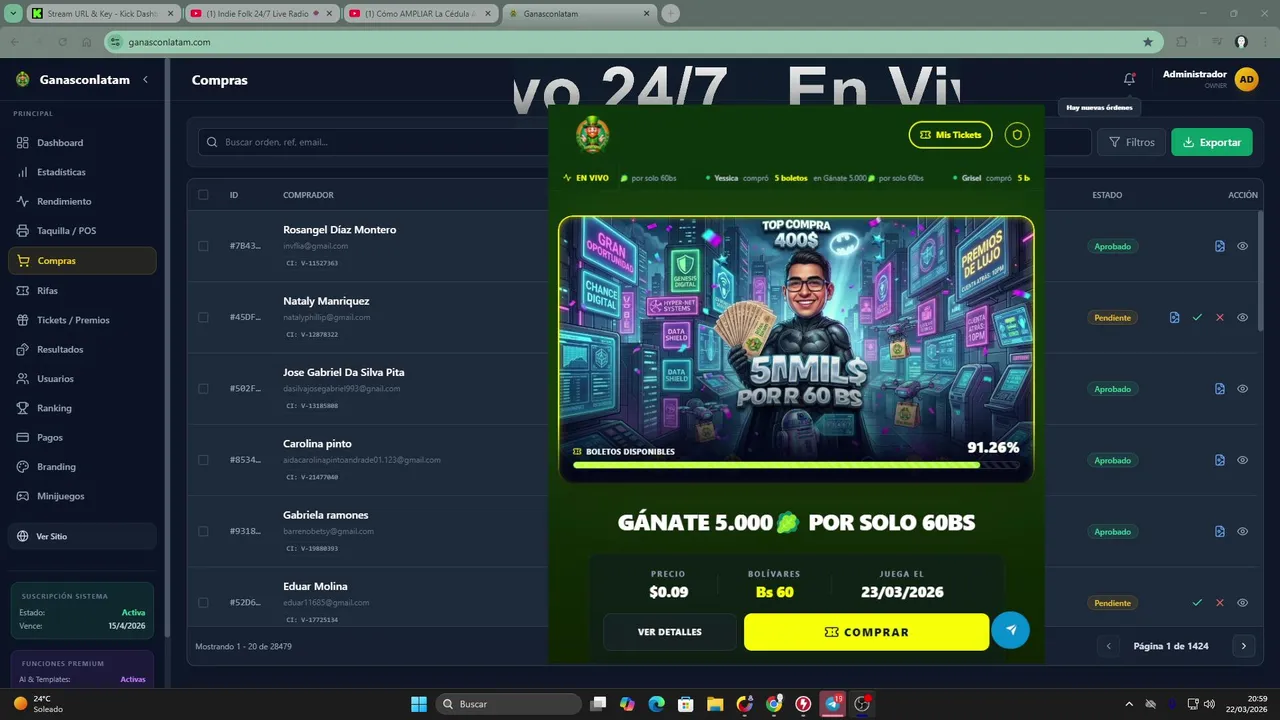Check the Gabriela ramones row checkbox

click(x=203, y=532)
